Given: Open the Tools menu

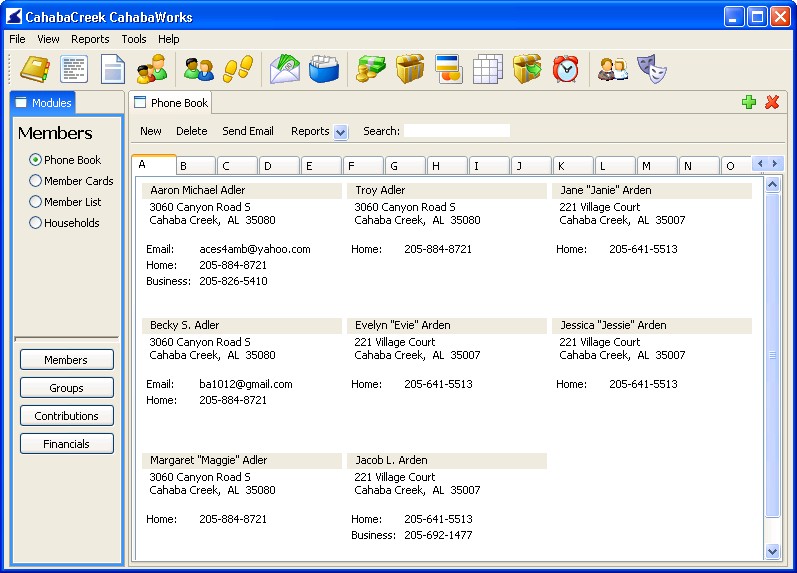Looking at the screenshot, I should [x=134, y=39].
